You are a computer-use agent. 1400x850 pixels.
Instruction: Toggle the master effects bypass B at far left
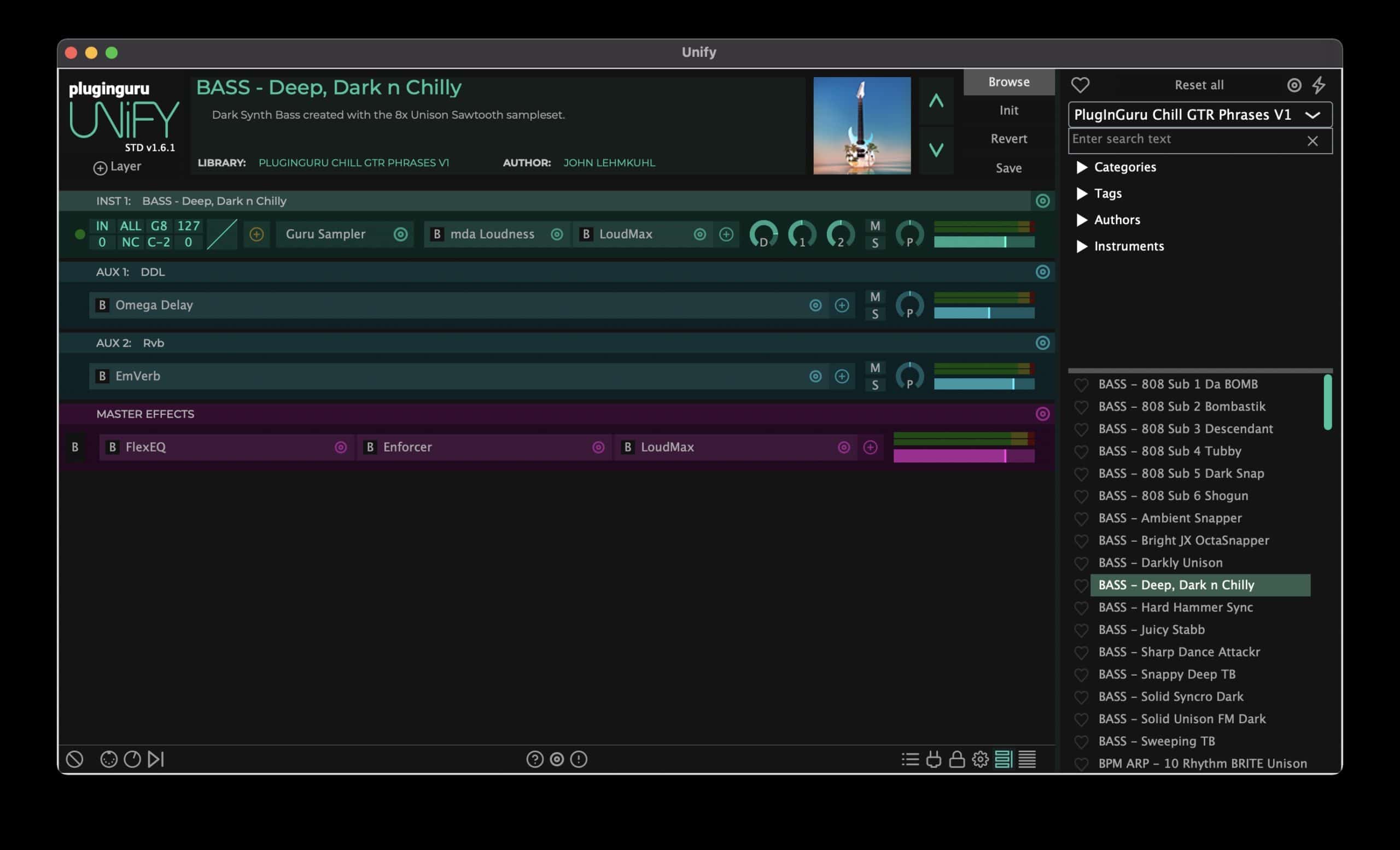point(75,448)
